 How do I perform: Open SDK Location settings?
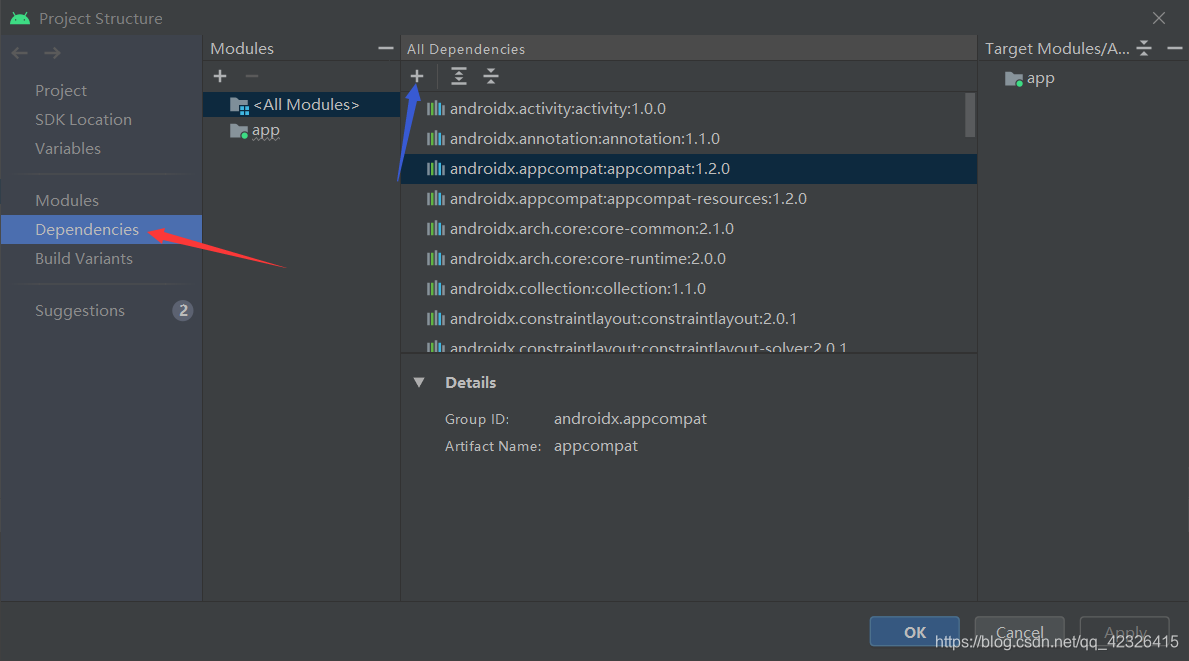click(83, 120)
